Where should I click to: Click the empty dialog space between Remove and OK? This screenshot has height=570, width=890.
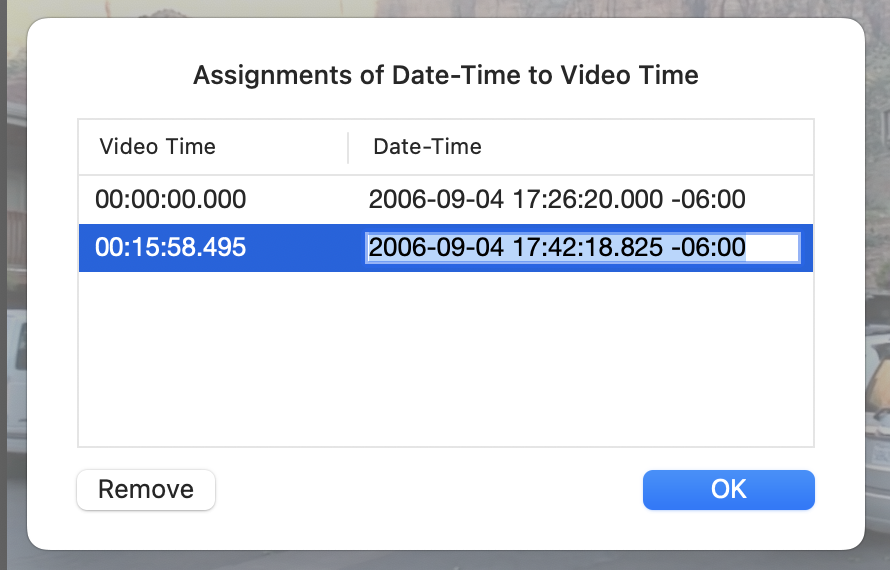click(x=429, y=489)
